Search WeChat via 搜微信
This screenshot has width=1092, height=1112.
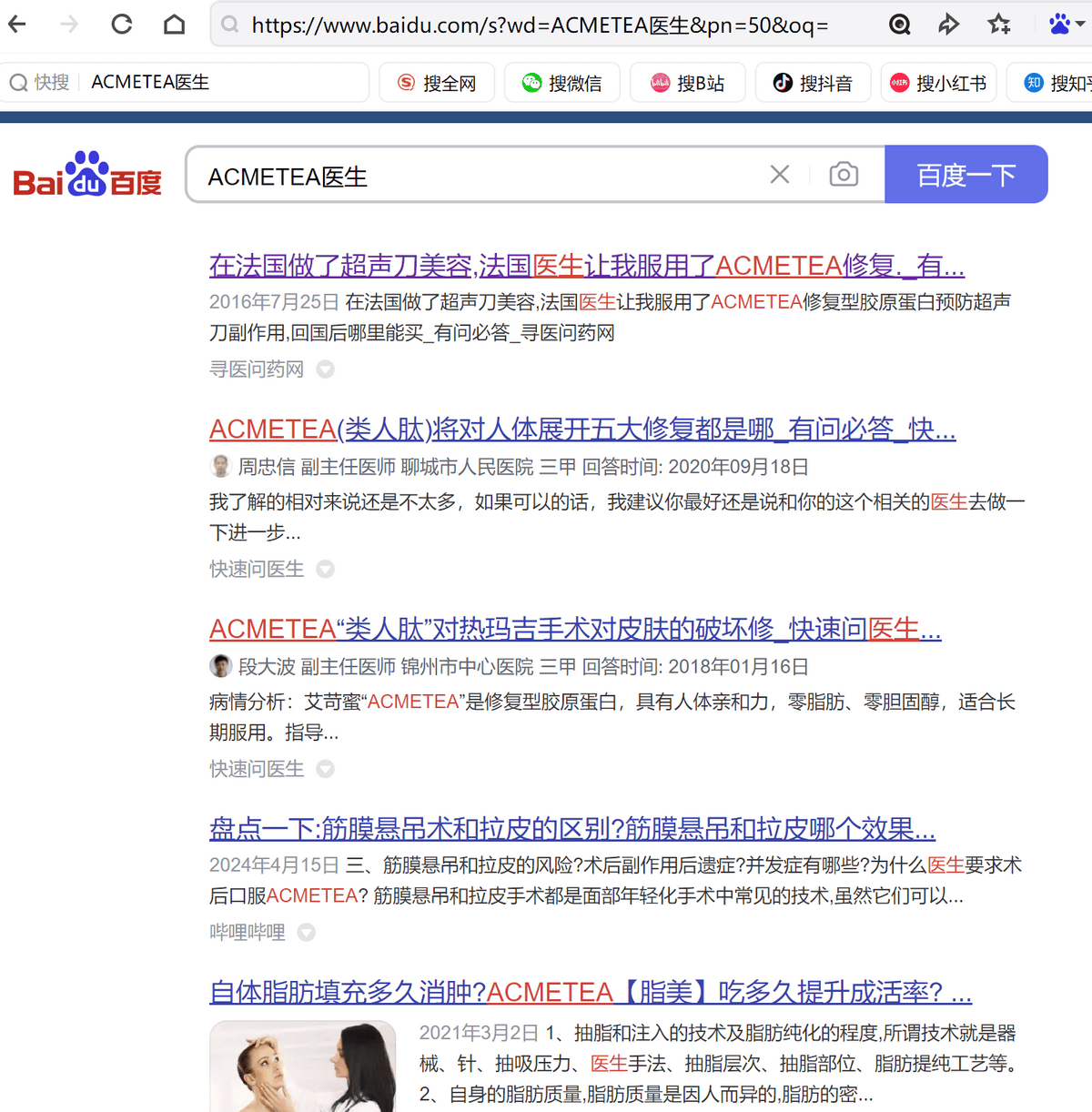click(562, 83)
